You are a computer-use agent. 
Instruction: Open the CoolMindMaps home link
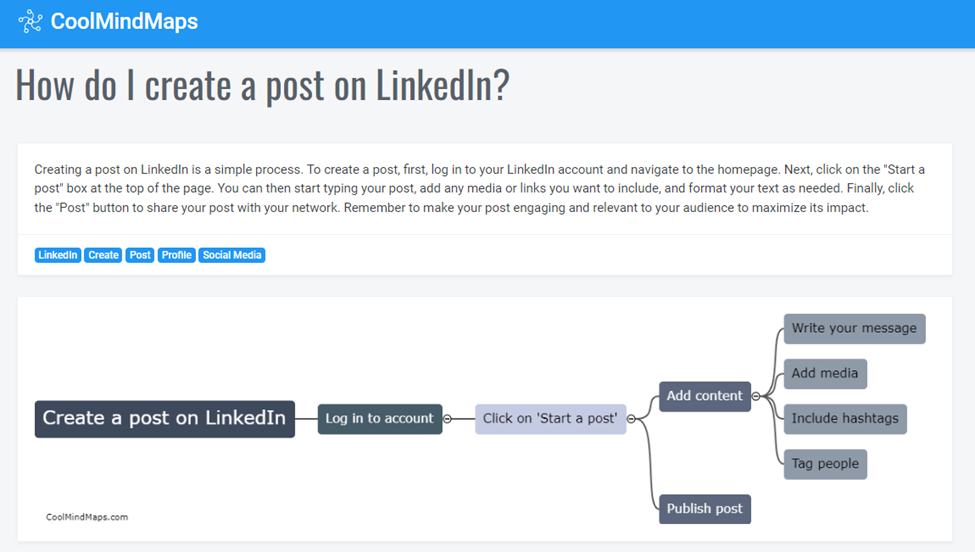[124, 21]
